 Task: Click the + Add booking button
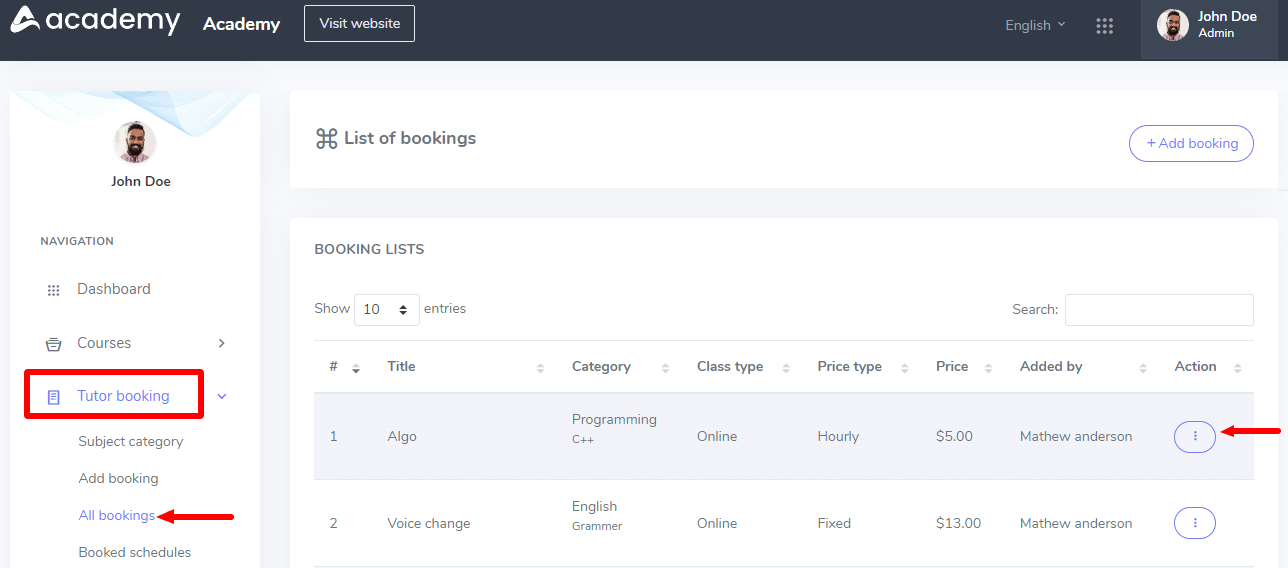tap(1191, 143)
